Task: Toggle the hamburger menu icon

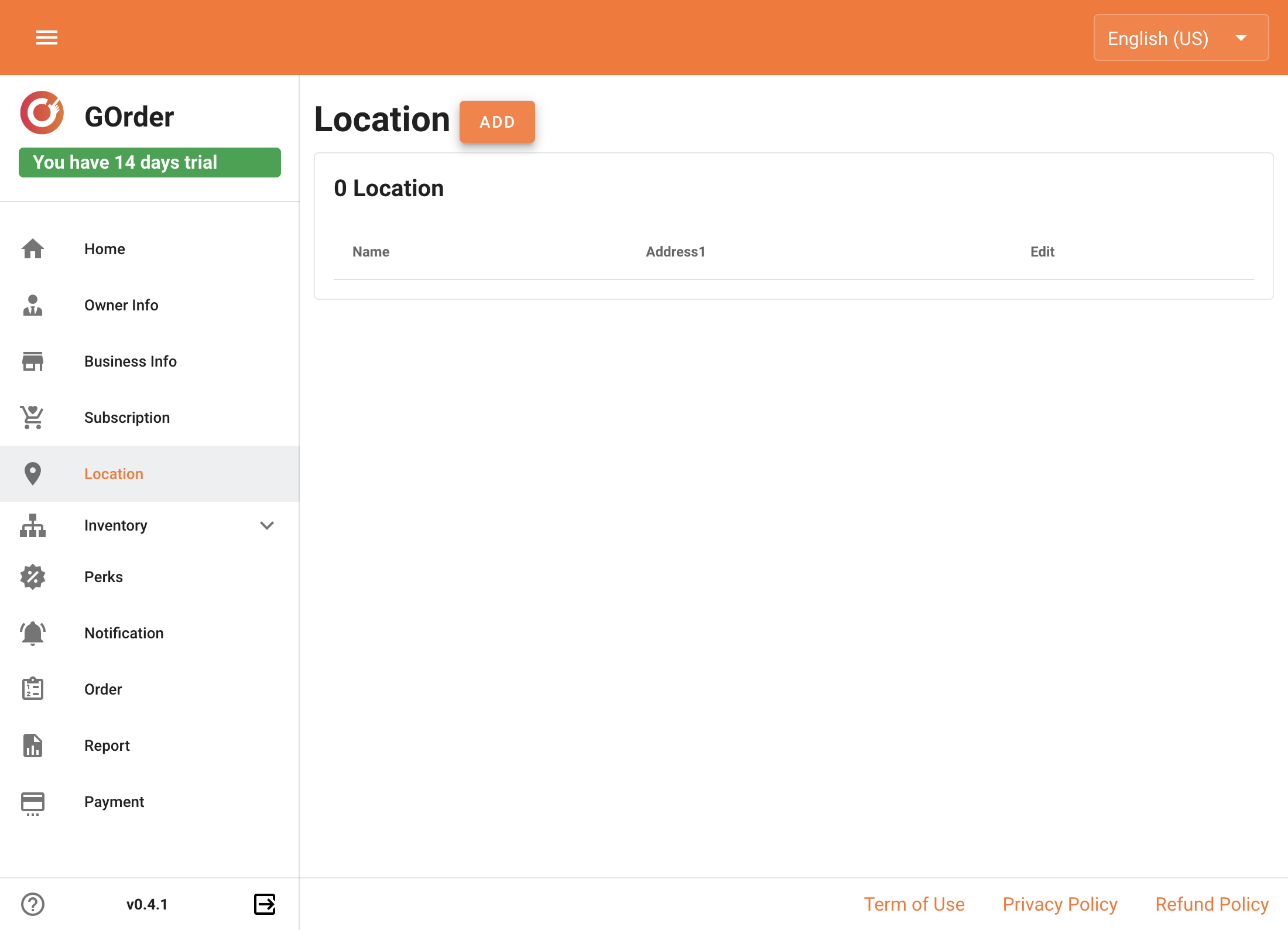Action: (47, 38)
